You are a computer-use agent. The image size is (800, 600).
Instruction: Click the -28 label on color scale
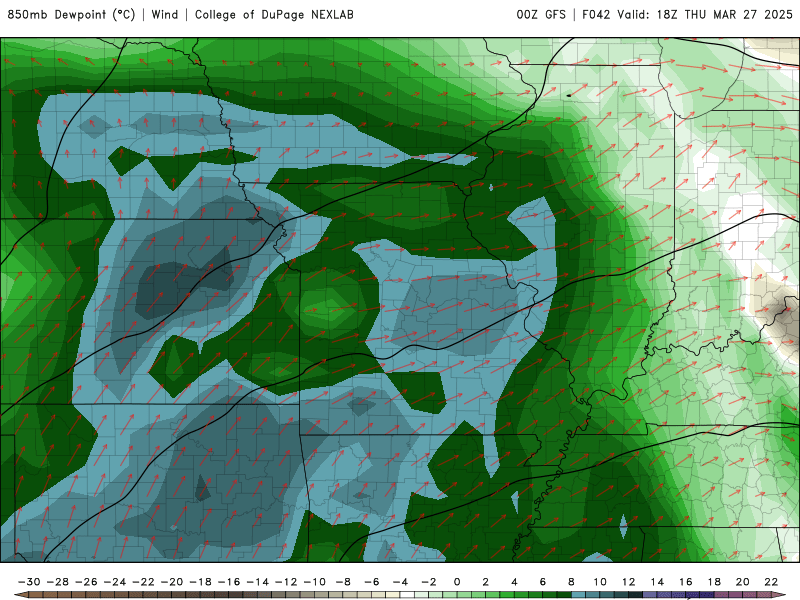click(58, 582)
